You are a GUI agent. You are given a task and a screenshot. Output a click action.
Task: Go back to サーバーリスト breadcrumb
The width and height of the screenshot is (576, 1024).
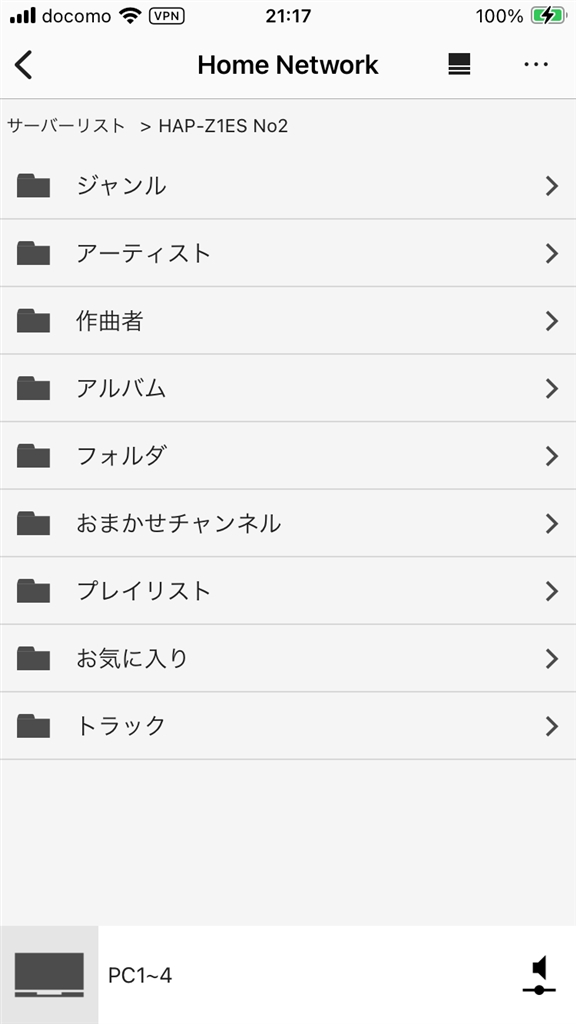66,125
